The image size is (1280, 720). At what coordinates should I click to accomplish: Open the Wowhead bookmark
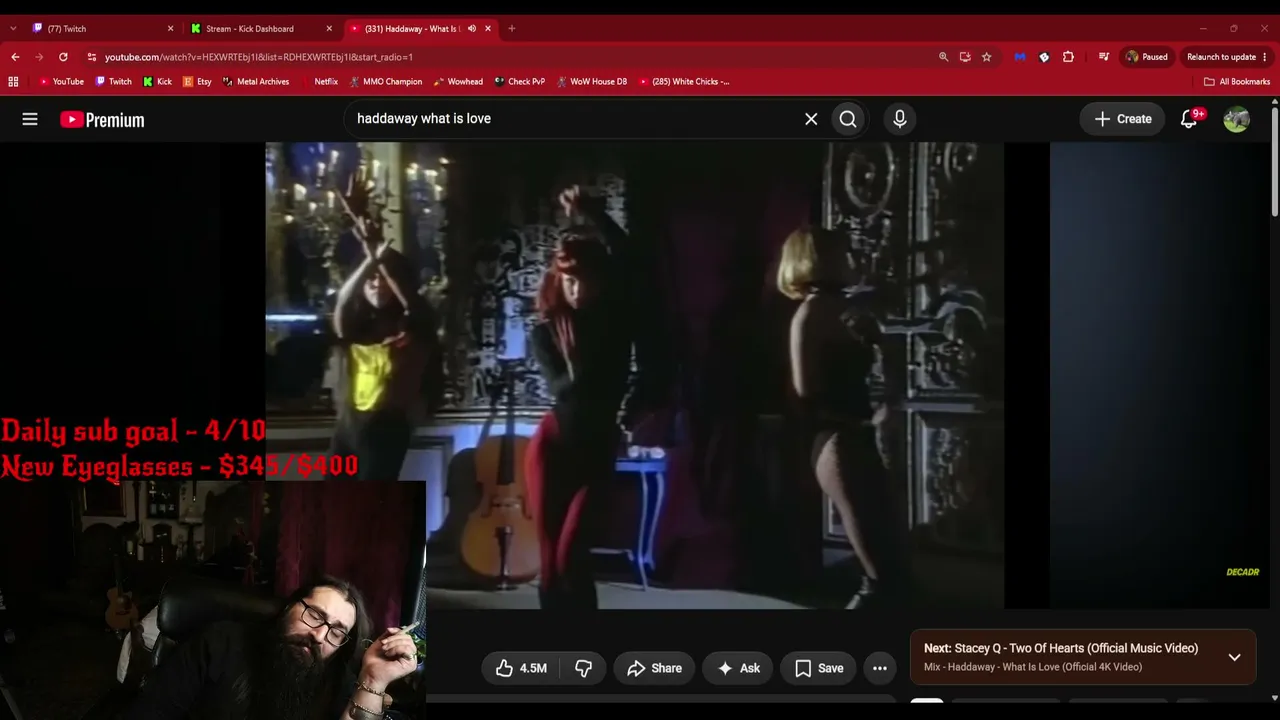[458, 82]
